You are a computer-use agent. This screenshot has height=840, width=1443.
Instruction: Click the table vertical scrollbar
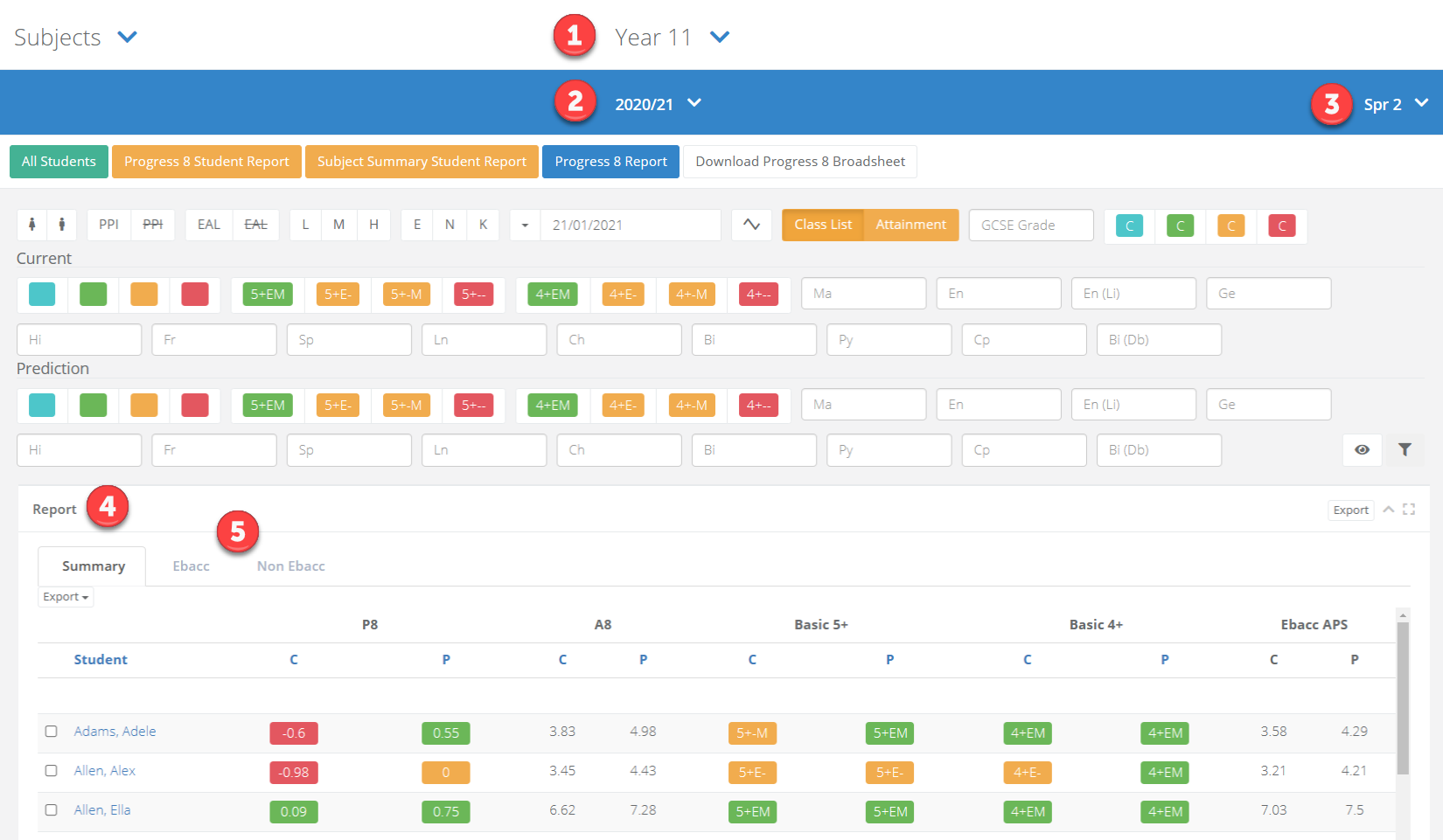point(1403,699)
